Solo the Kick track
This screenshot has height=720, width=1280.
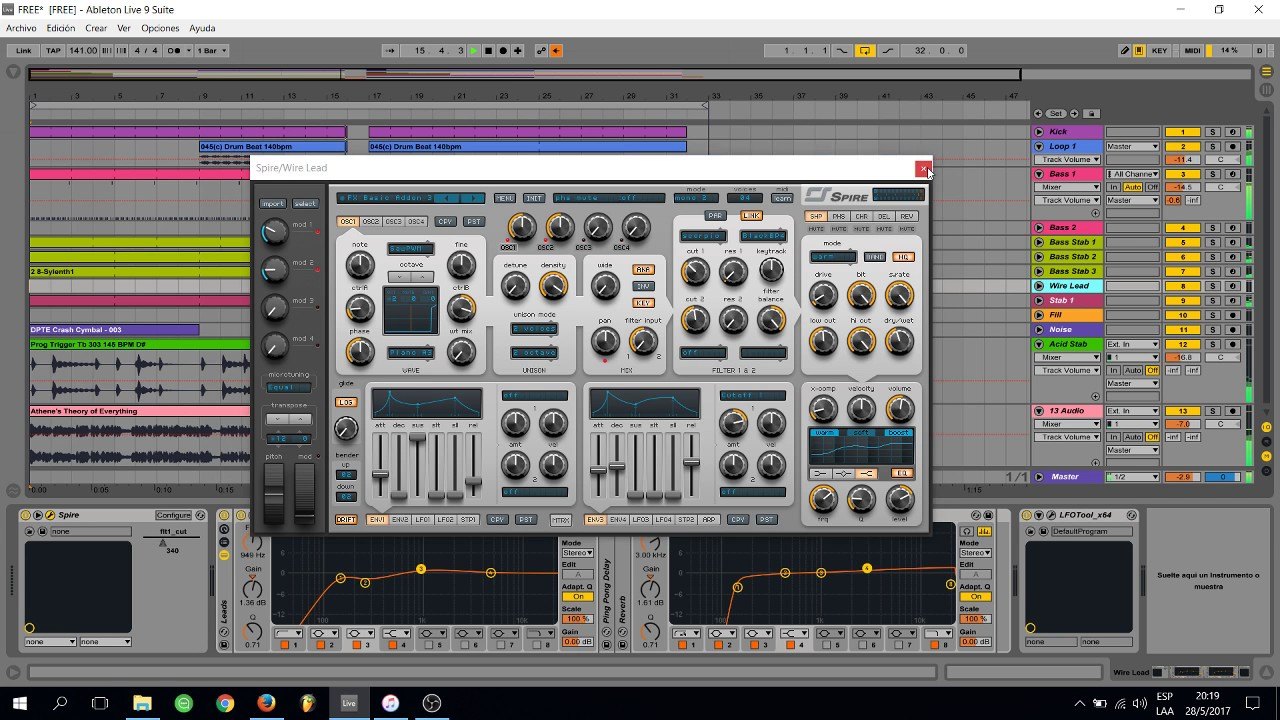tap(1212, 132)
